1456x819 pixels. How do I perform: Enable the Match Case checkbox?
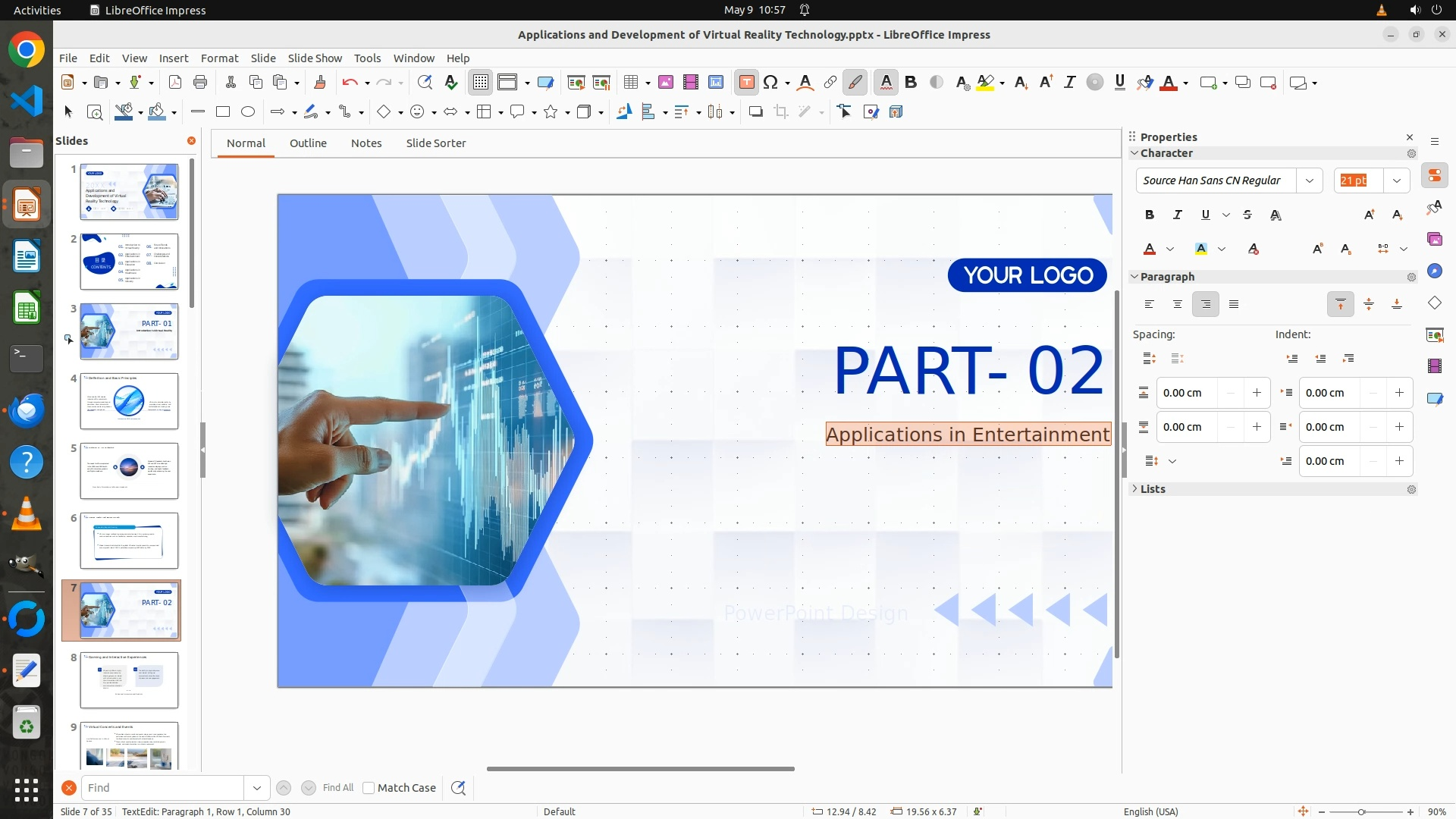(369, 788)
